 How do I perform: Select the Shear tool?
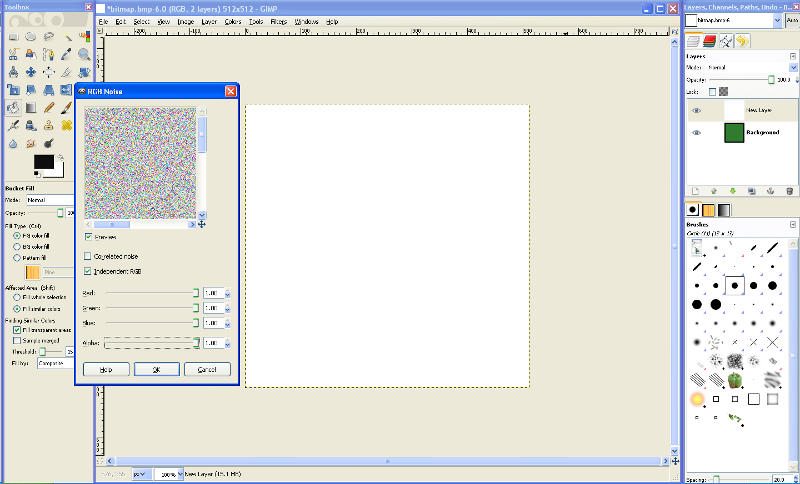(31, 90)
